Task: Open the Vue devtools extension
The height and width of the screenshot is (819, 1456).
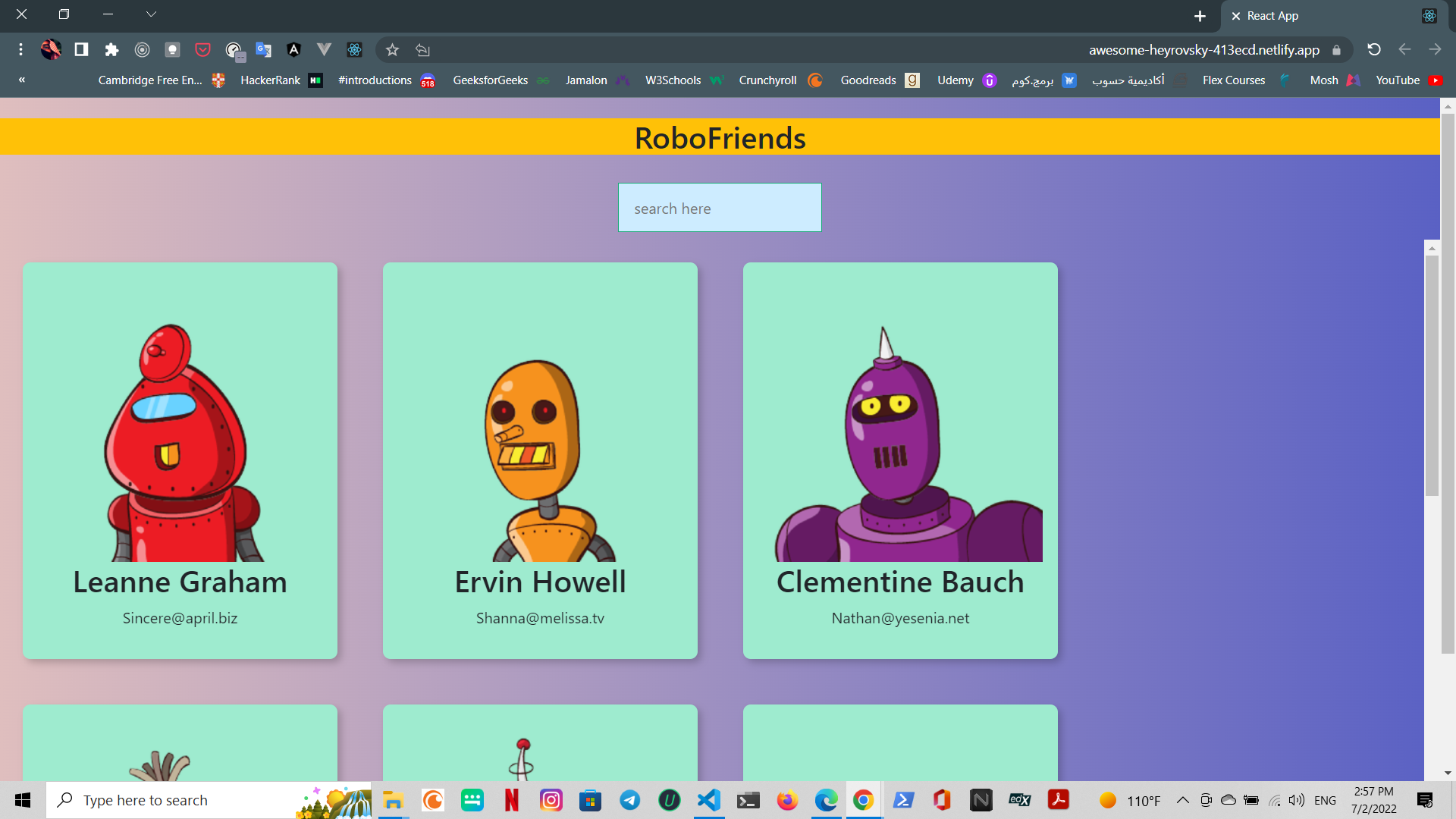Action: point(324,50)
